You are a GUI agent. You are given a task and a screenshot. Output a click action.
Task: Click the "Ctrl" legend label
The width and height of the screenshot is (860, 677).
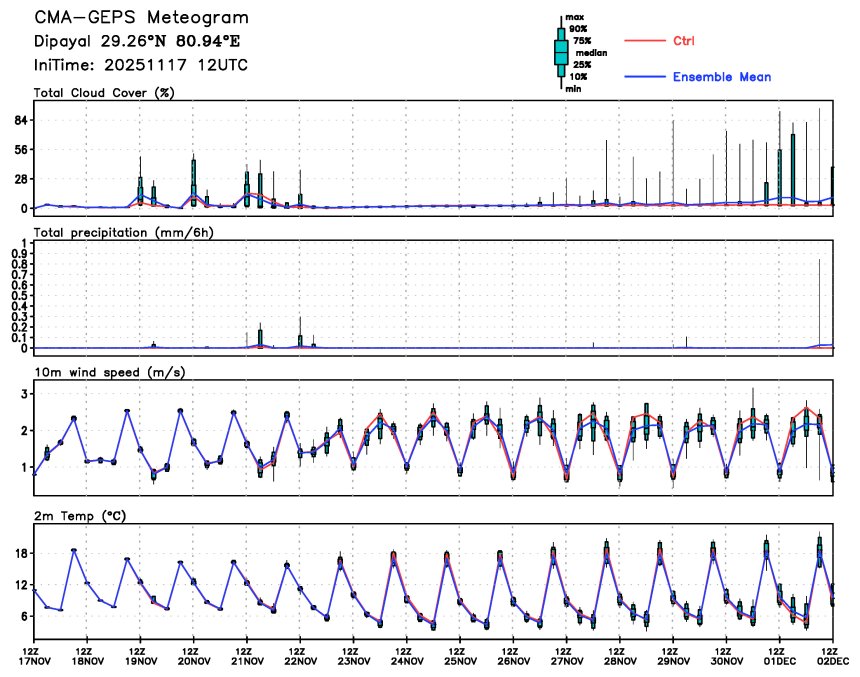click(684, 41)
